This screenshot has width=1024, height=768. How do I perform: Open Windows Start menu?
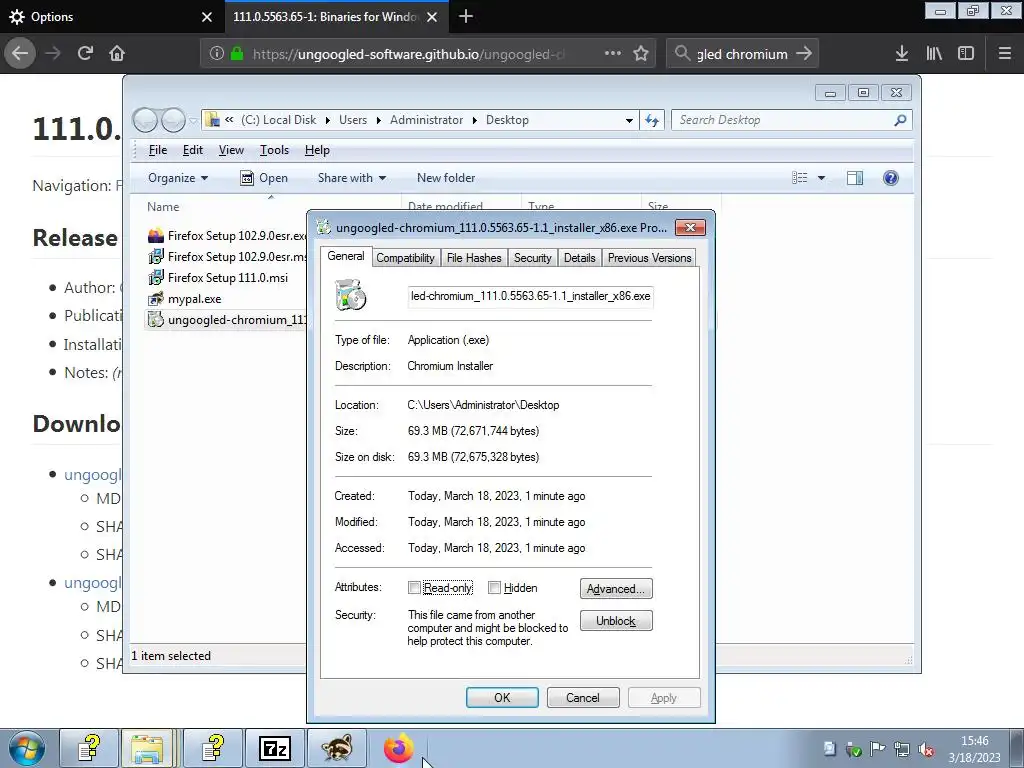pos(27,748)
